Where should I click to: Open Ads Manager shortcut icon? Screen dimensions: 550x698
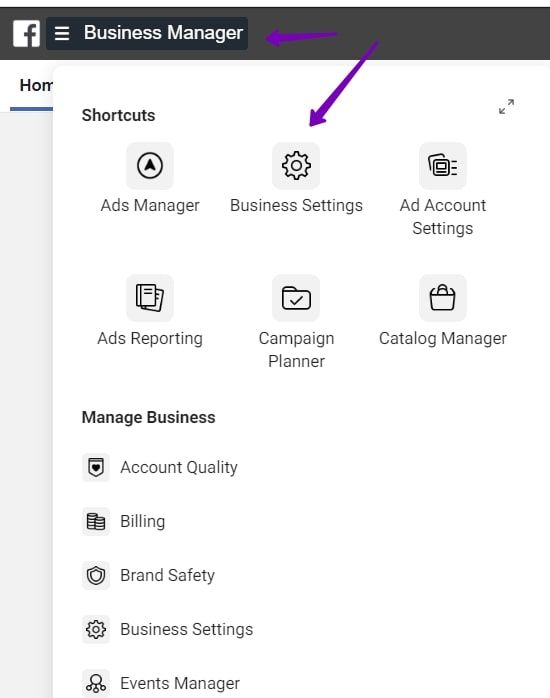coord(150,166)
